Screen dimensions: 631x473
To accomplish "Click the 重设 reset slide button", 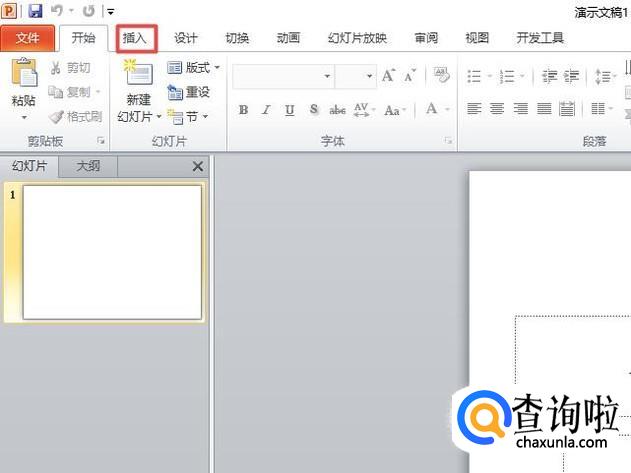I will point(188,92).
